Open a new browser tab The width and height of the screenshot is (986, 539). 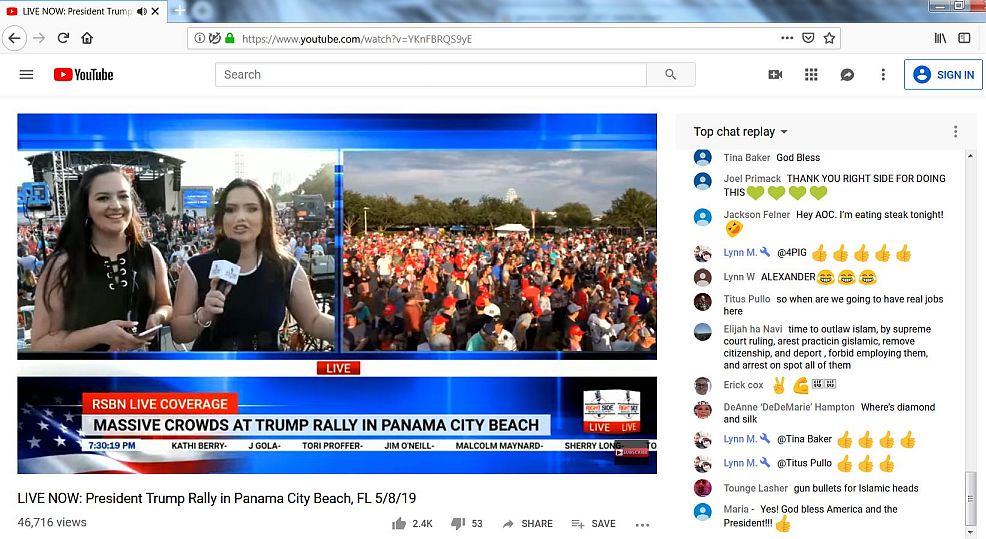tap(180, 11)
